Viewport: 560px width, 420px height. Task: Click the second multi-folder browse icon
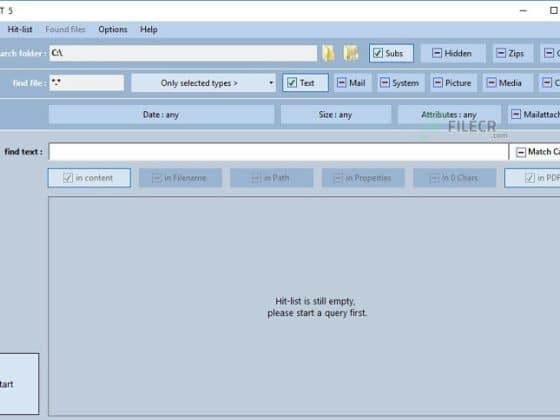point(351,53)
